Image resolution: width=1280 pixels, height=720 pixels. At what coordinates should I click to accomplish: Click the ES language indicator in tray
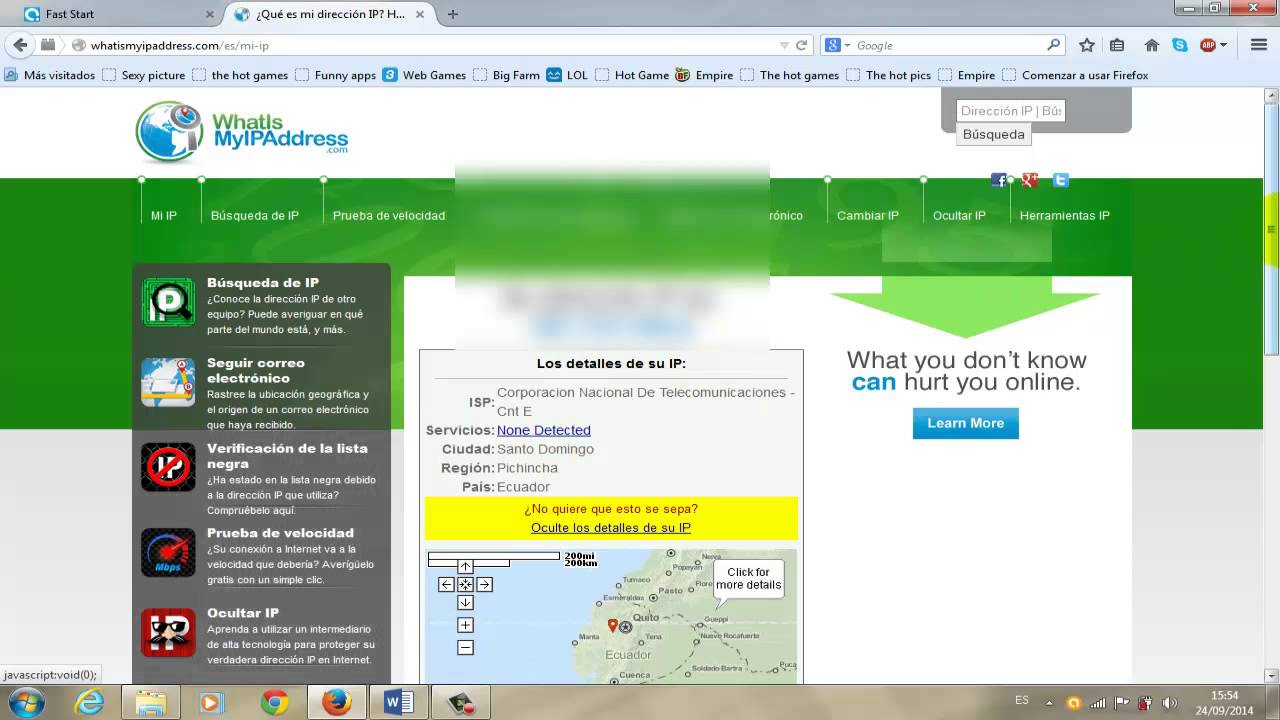tap(1022, 700)
